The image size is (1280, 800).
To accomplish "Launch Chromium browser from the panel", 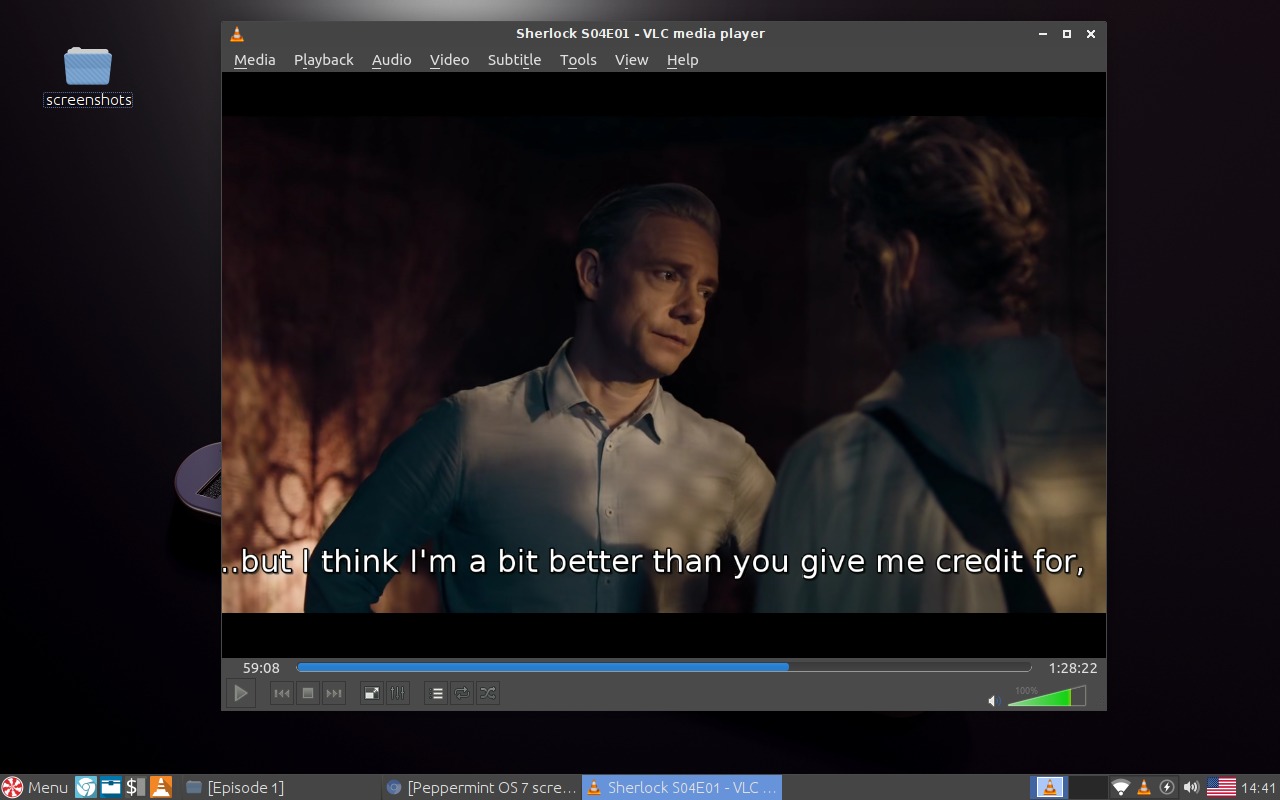I will (x=86, y=787).
